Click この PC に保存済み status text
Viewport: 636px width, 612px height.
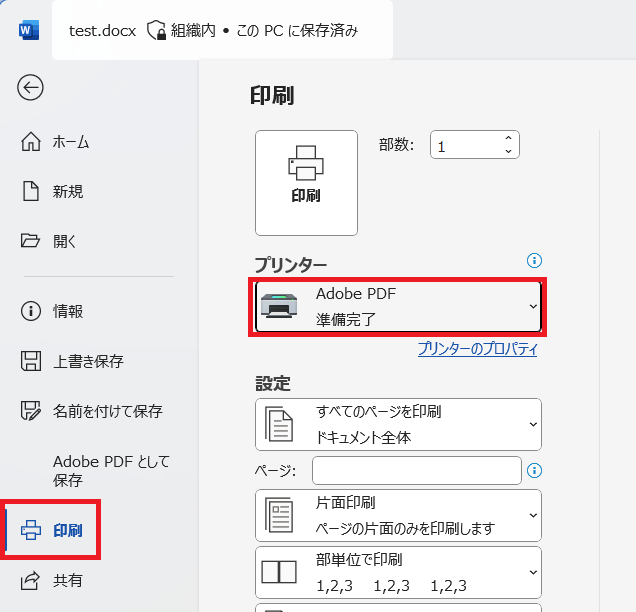[297, 30]
